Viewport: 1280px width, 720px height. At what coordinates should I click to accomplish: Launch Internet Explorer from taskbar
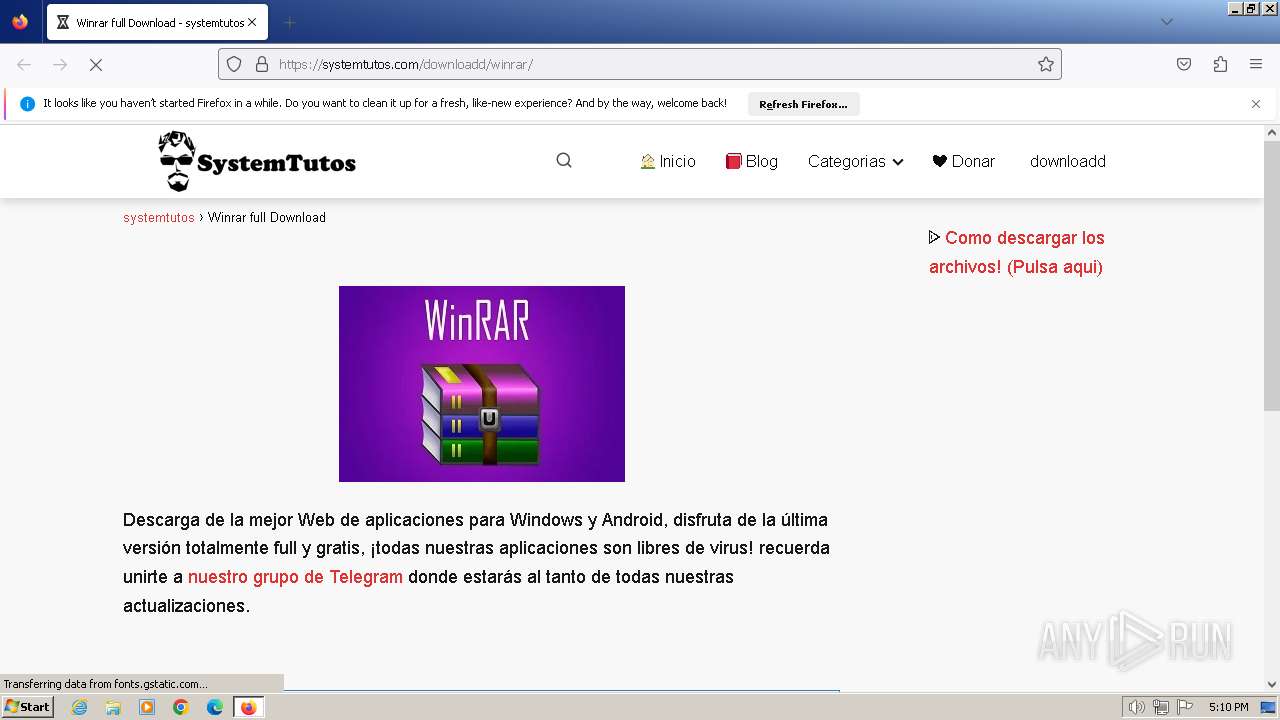79,707
